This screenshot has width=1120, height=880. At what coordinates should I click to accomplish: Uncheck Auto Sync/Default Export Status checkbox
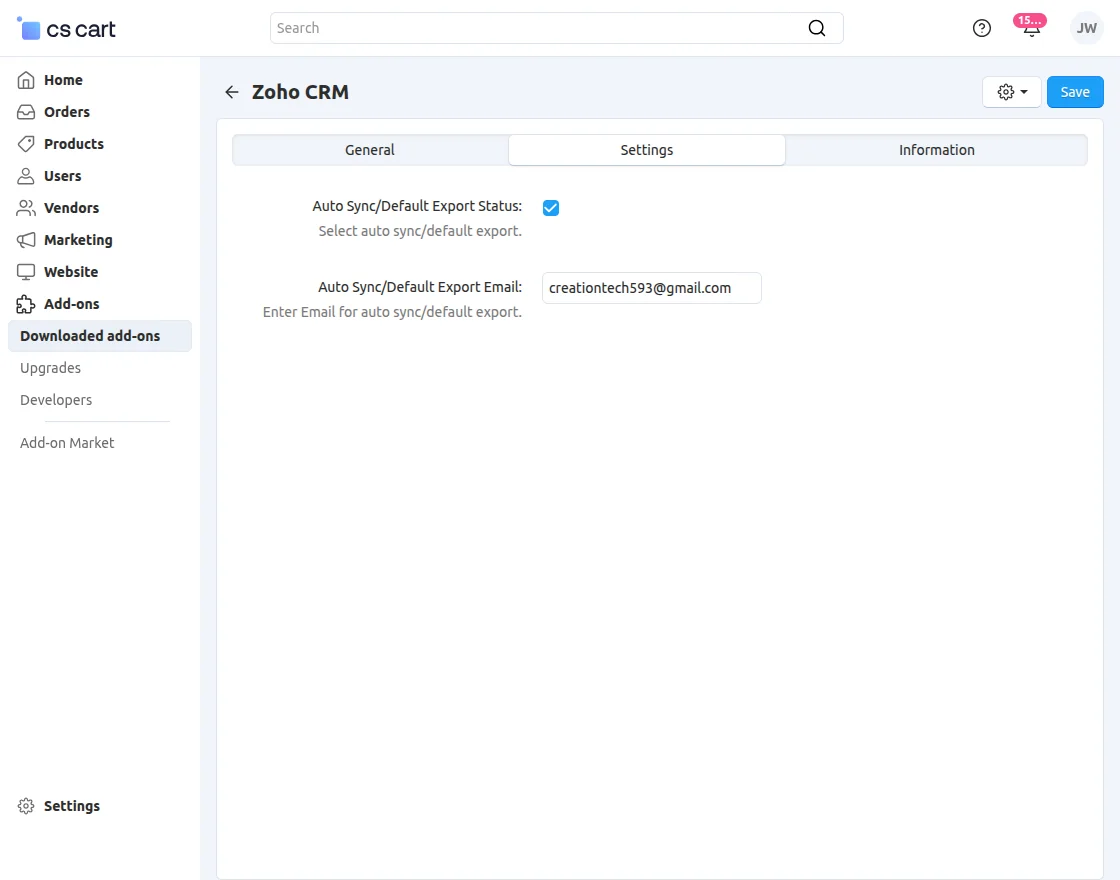pos(551,208)
